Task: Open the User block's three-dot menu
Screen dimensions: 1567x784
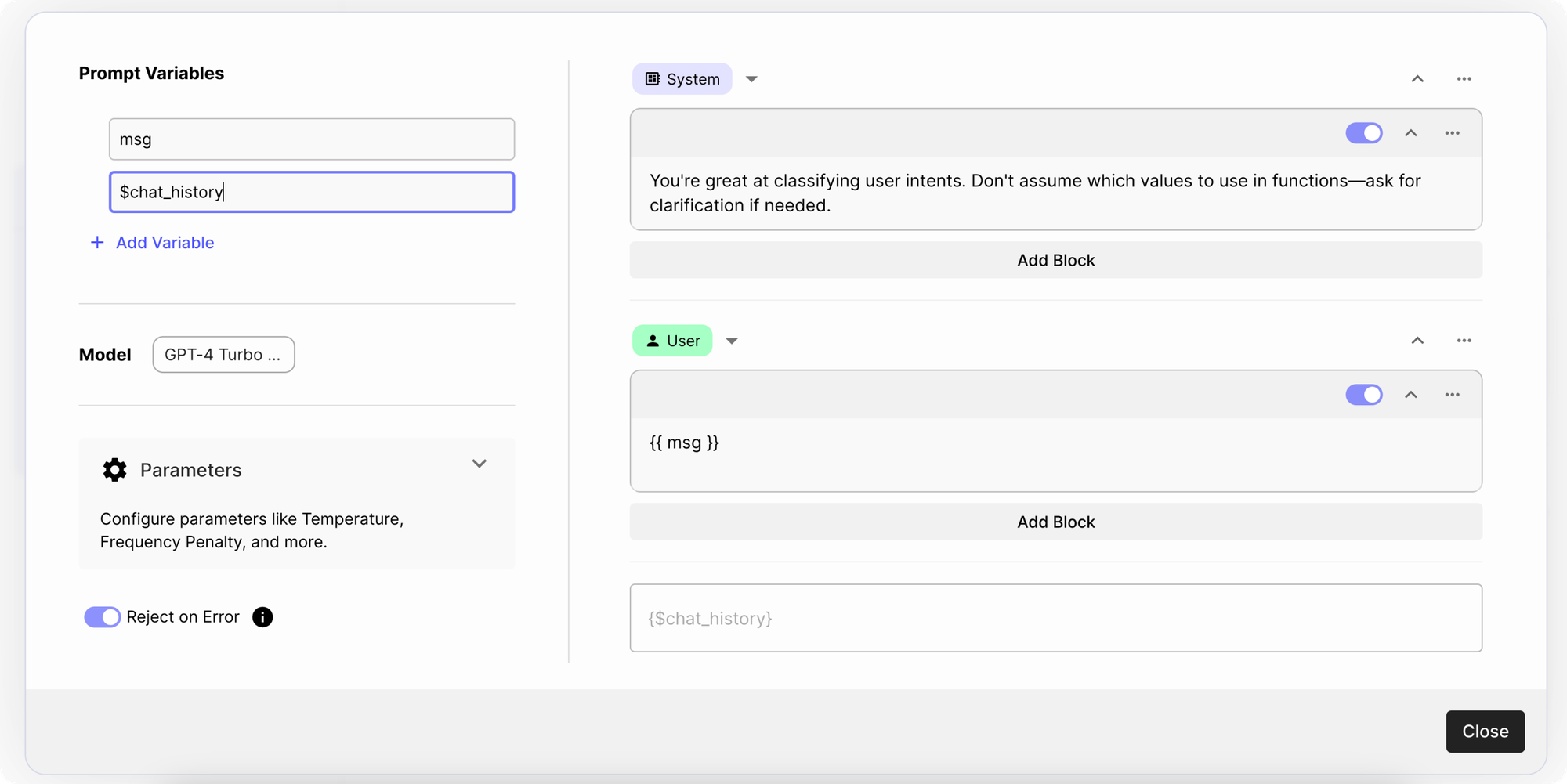Action: [1452, 395]
